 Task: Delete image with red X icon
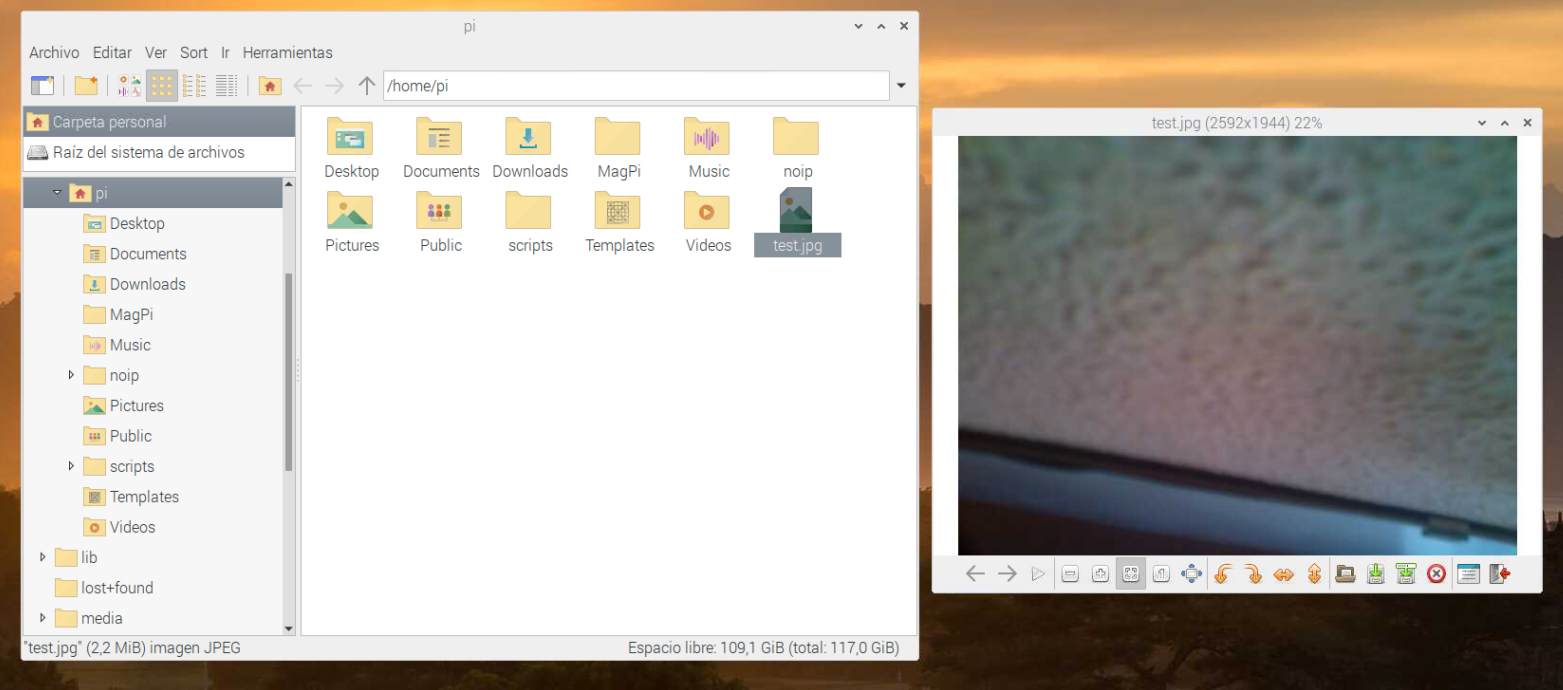coord(1436,574)
